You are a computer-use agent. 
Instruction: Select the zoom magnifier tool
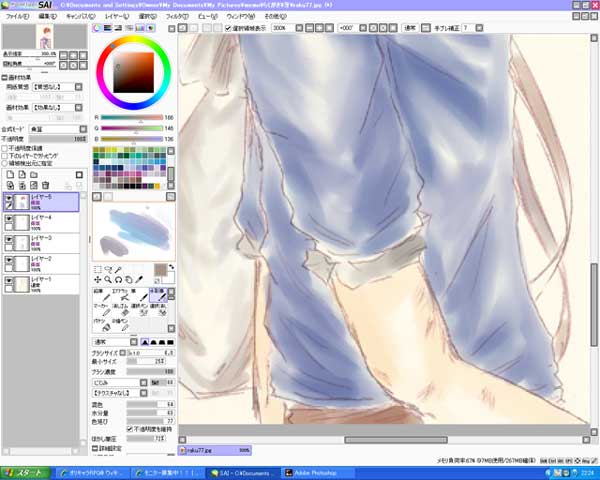(x=108, y=280)
